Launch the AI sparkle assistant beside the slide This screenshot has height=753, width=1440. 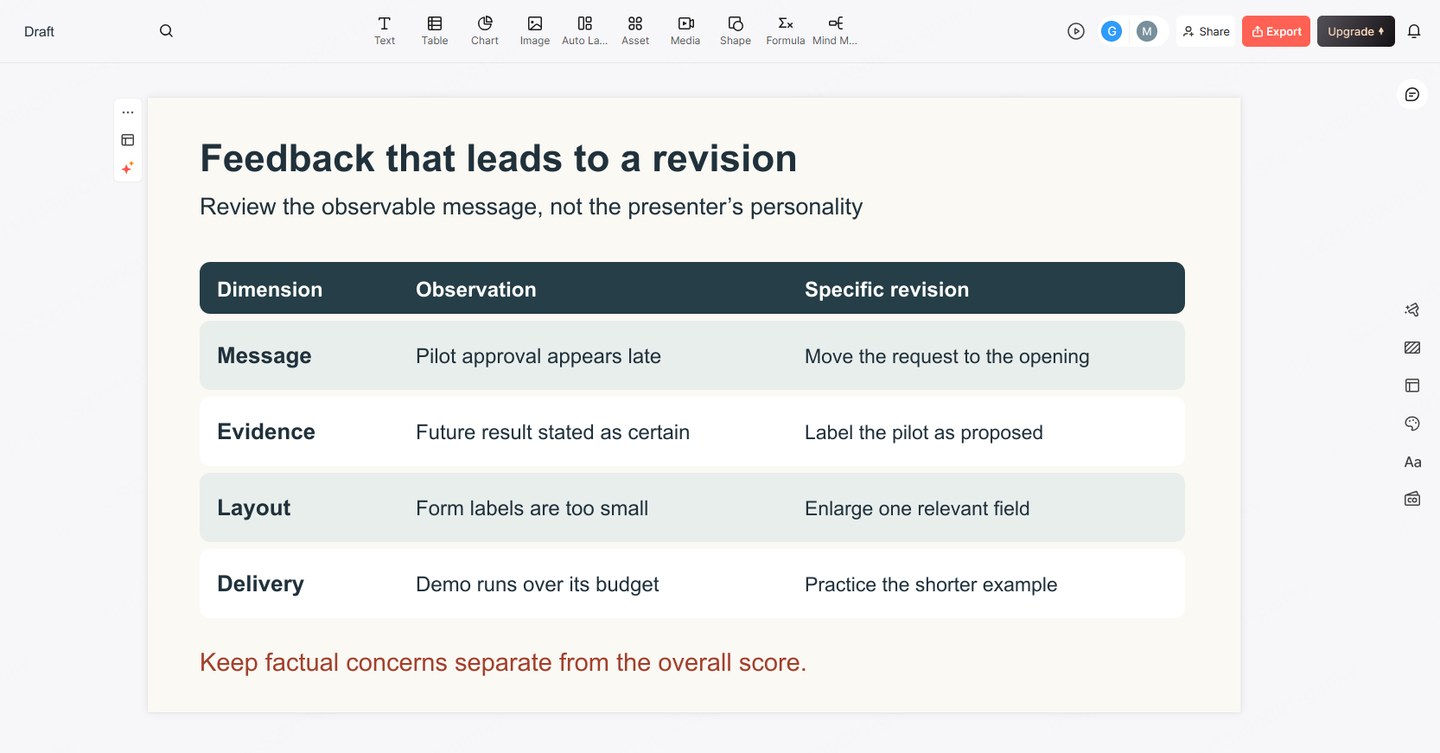pyautogui.click(x=128, y=168)
